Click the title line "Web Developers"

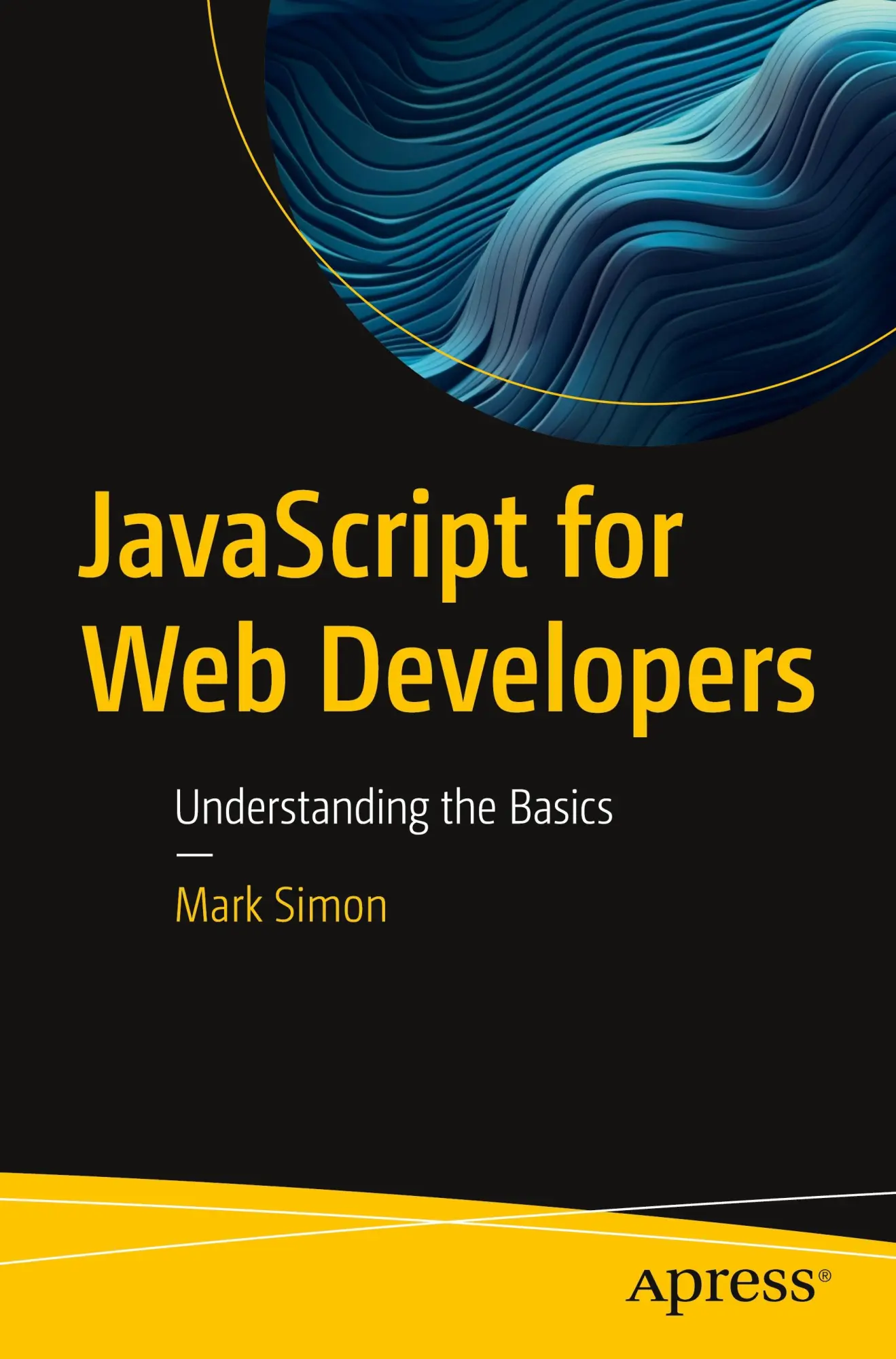click(449, 679)
